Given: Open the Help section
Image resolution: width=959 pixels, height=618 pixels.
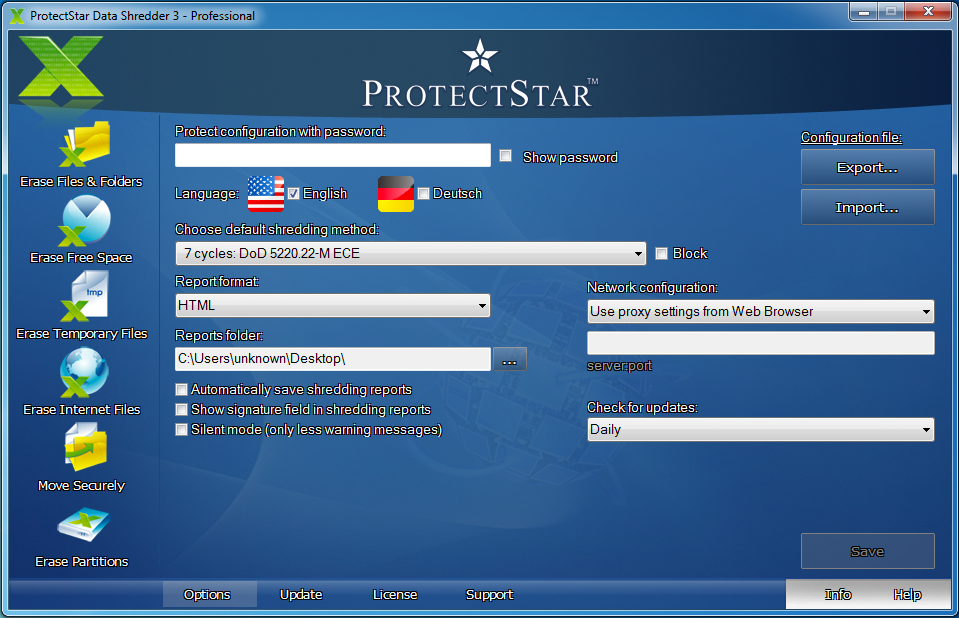Looking at the screenshot, I should 907,594.
